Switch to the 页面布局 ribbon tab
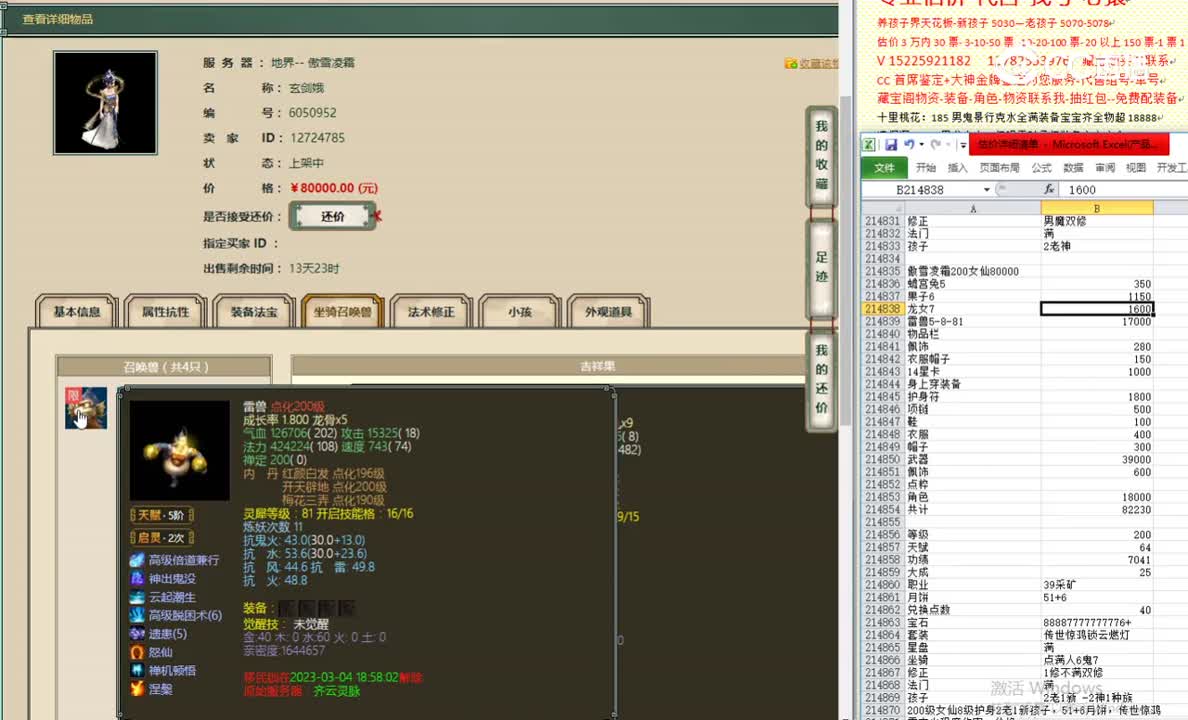1188x720 pixels. [x=999, y=167]
